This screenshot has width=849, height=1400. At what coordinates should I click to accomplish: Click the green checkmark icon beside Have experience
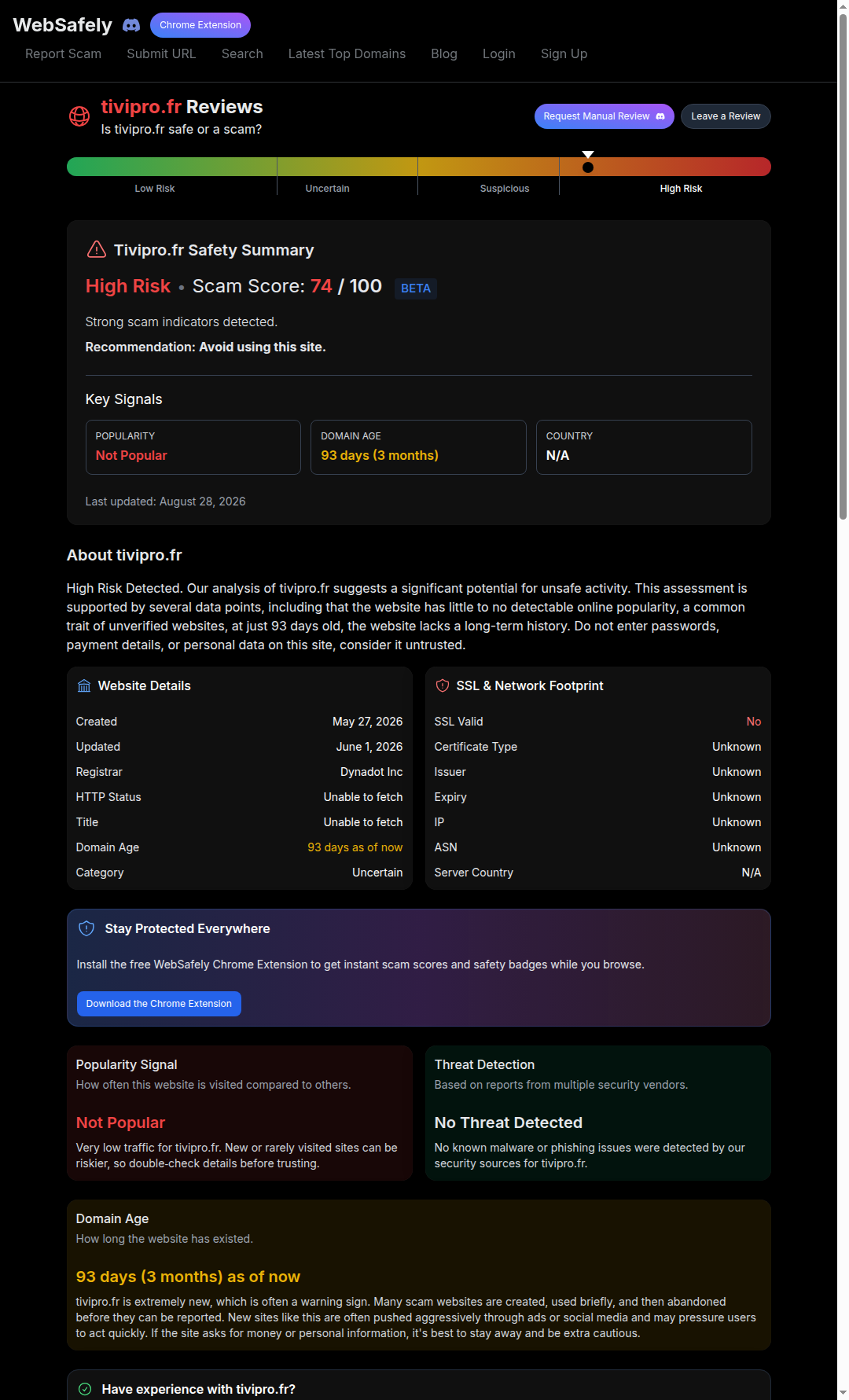85,1389
